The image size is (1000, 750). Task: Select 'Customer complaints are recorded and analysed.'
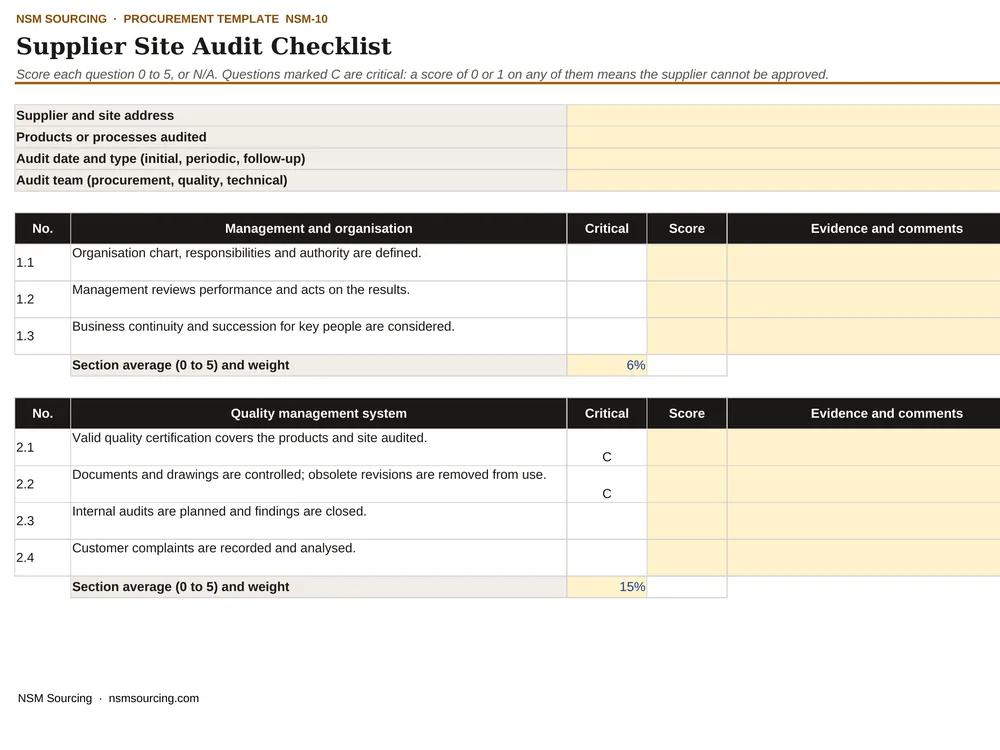214,548
